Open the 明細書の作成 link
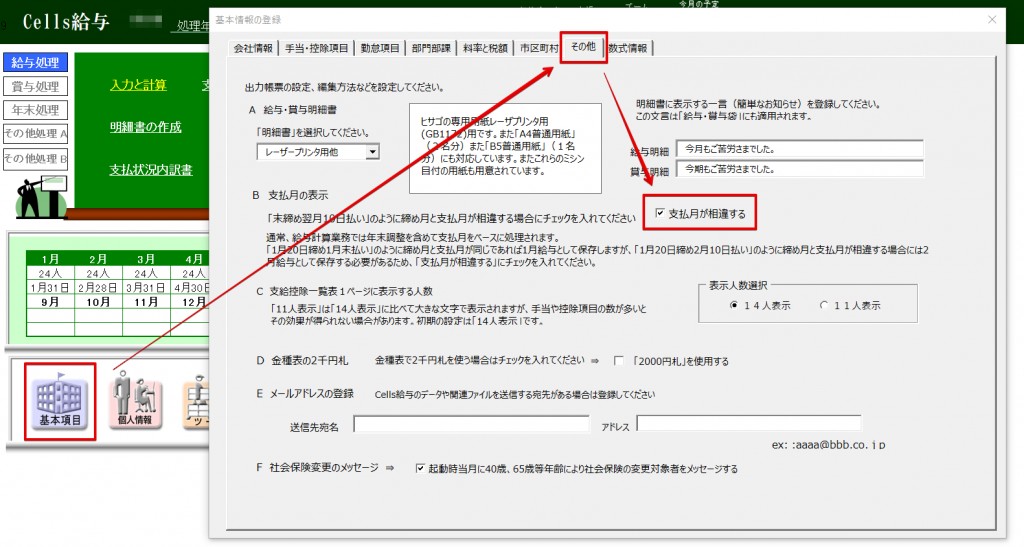 point(145,127)
